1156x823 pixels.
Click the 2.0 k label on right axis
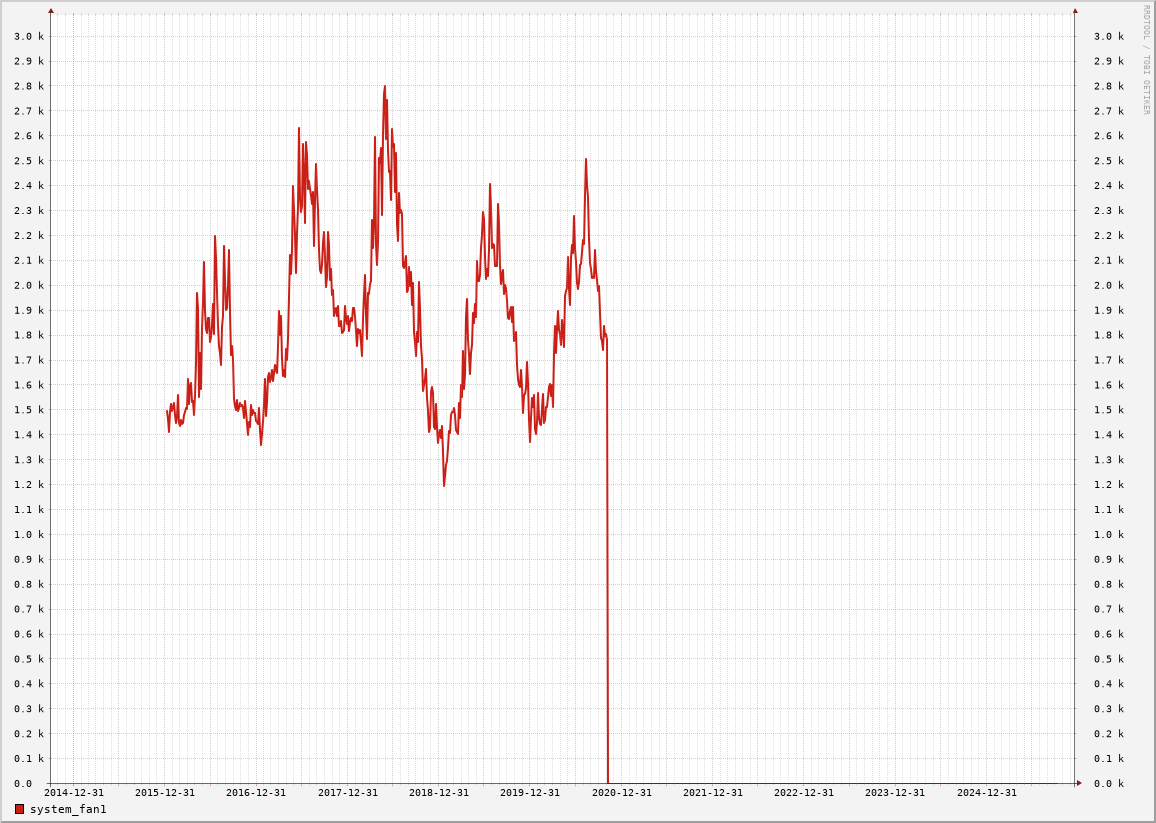1109,286
